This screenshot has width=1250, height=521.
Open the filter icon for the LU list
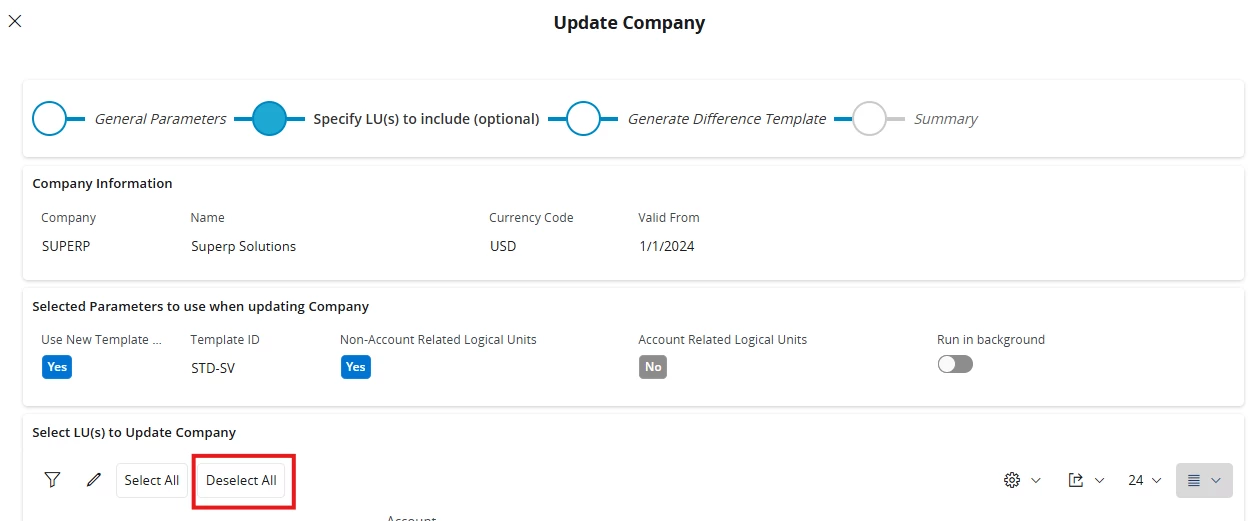click(x=52, y=480)
